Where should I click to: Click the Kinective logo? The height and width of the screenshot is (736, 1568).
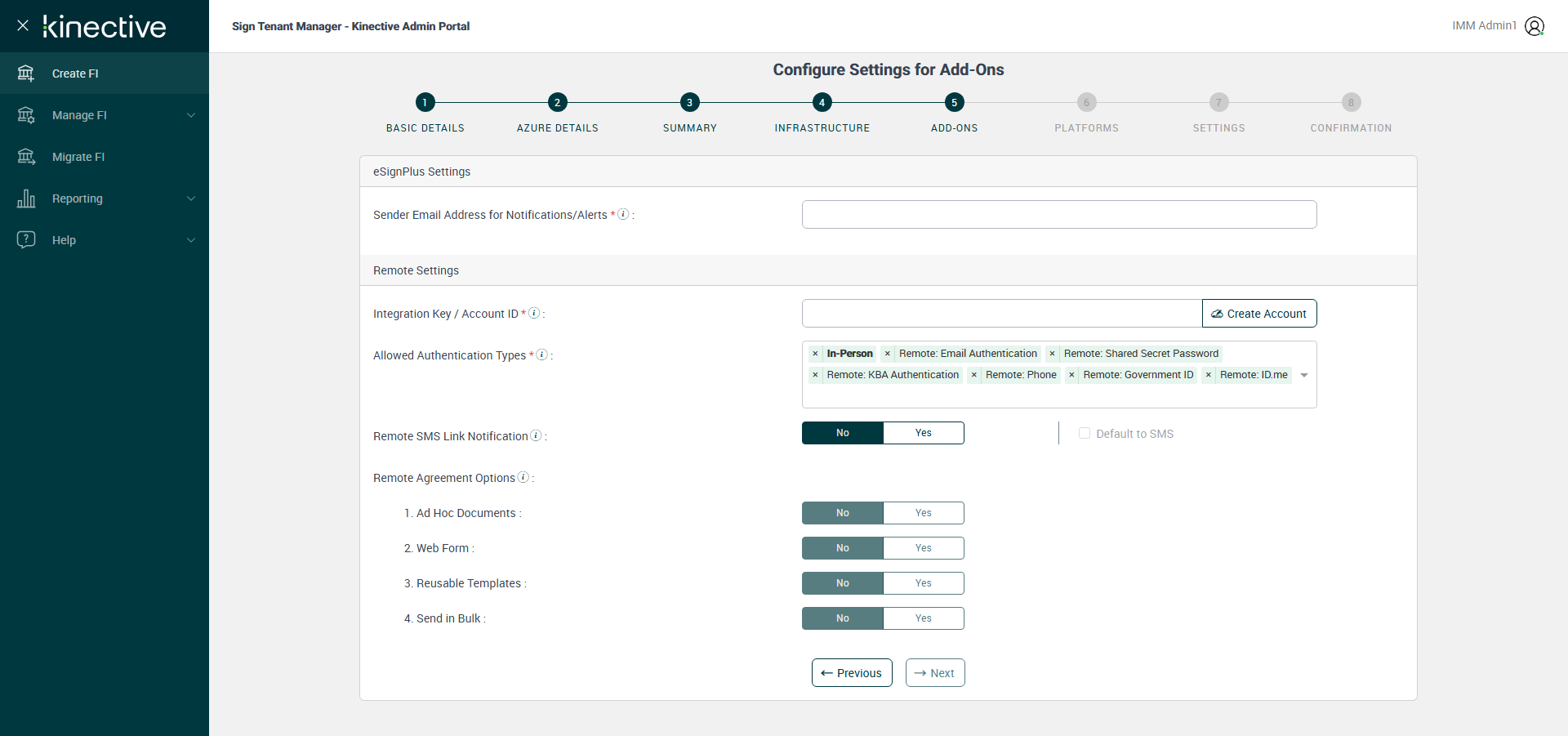click(105, 26)
